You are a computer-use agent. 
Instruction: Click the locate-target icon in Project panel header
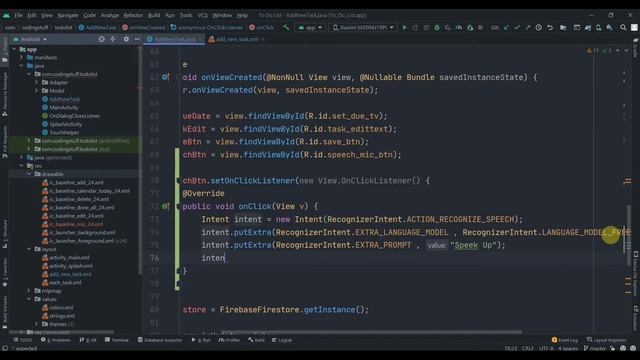click(102, 39)
